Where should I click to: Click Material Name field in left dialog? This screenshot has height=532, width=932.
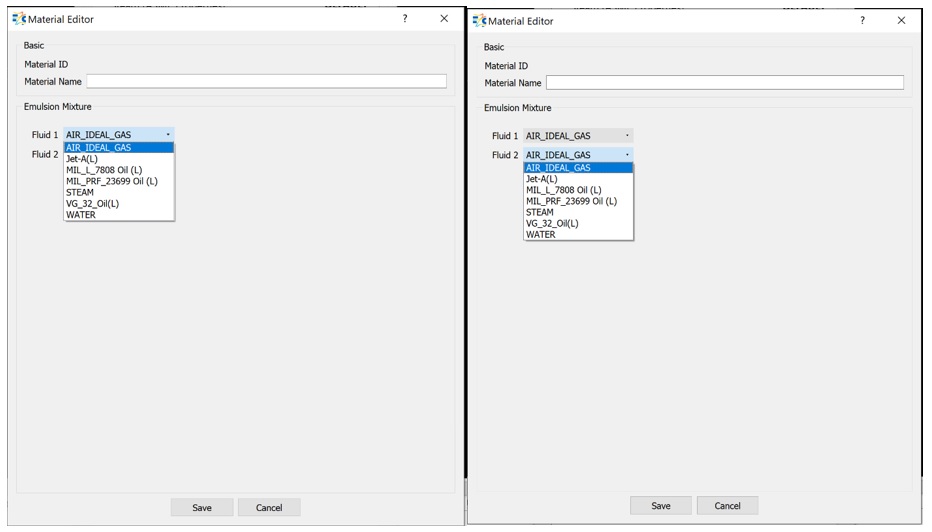coord(266,82)
